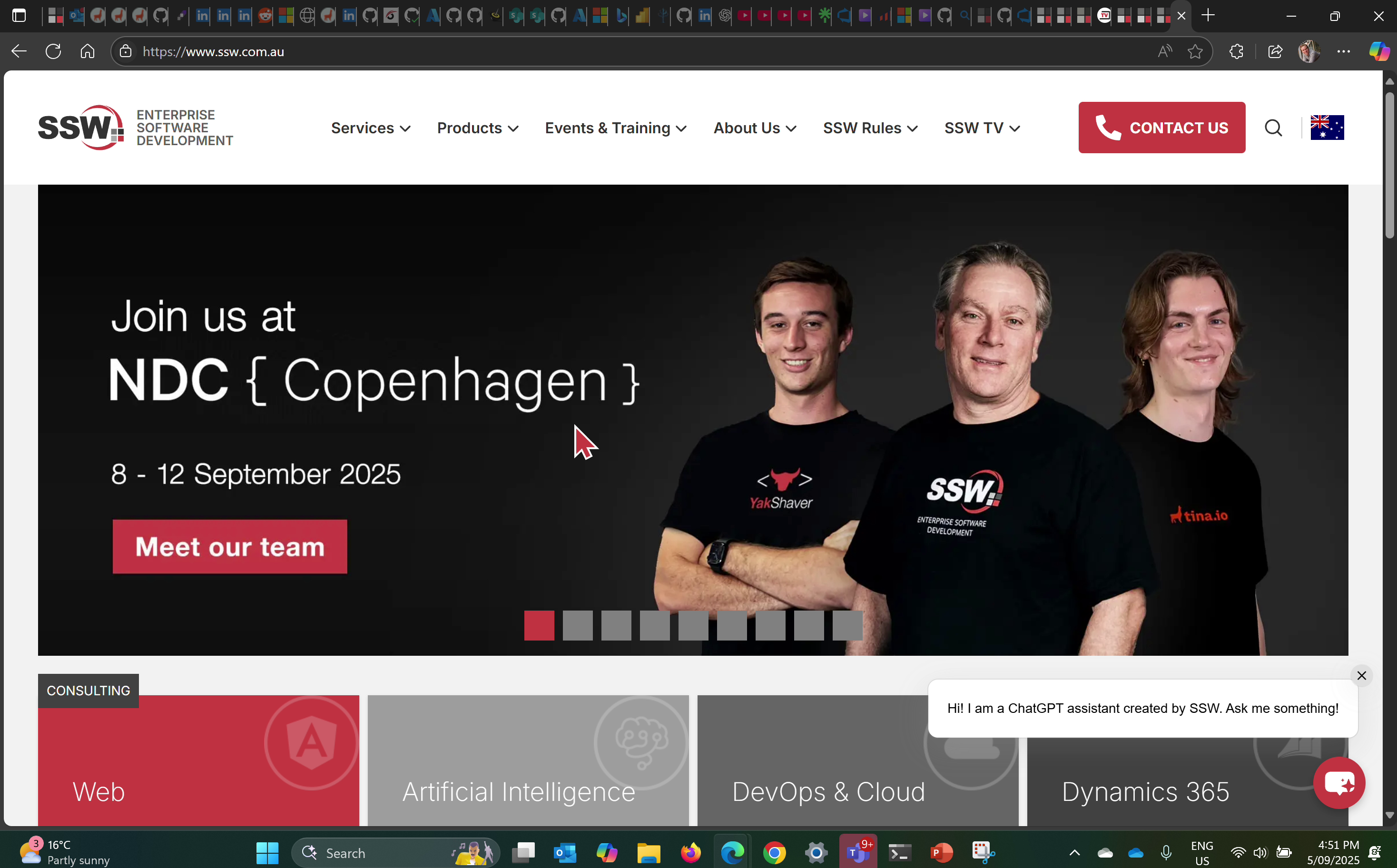1397x868 pixels.
Task: Open the Wi-Fi network tray icon
Action: pyautogui.click(x=1239, y=852)
